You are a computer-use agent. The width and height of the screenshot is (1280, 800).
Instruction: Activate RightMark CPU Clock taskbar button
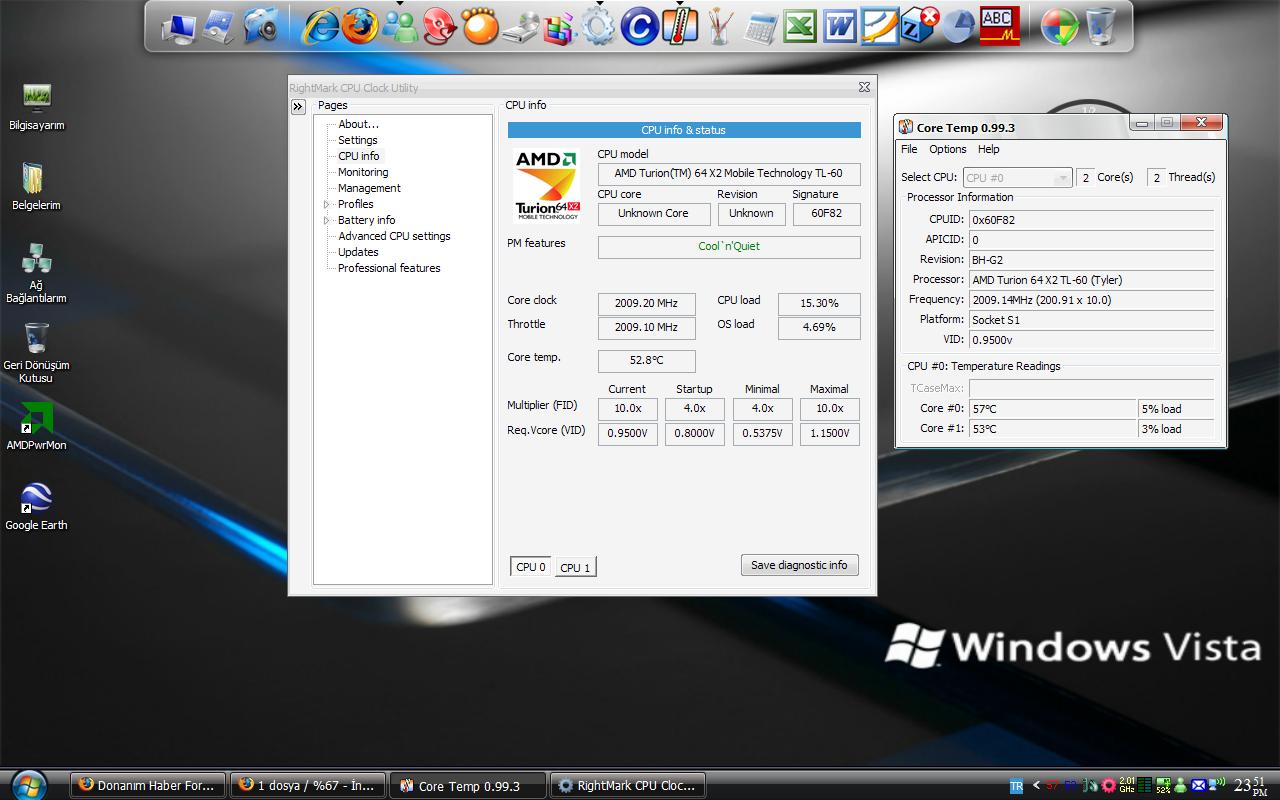coord(628,785)
